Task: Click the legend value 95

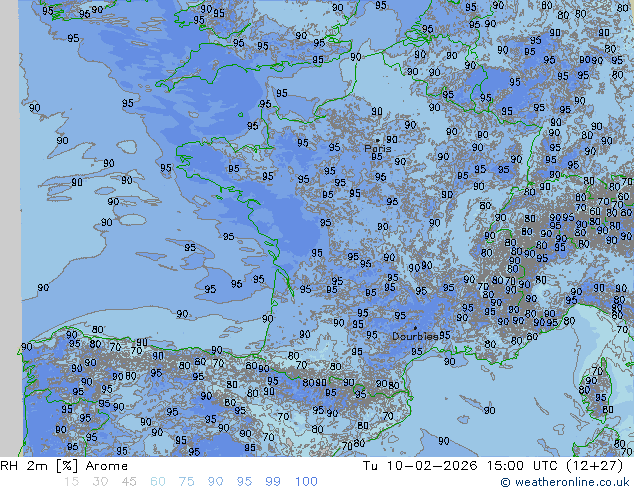Action: point(244,482)
